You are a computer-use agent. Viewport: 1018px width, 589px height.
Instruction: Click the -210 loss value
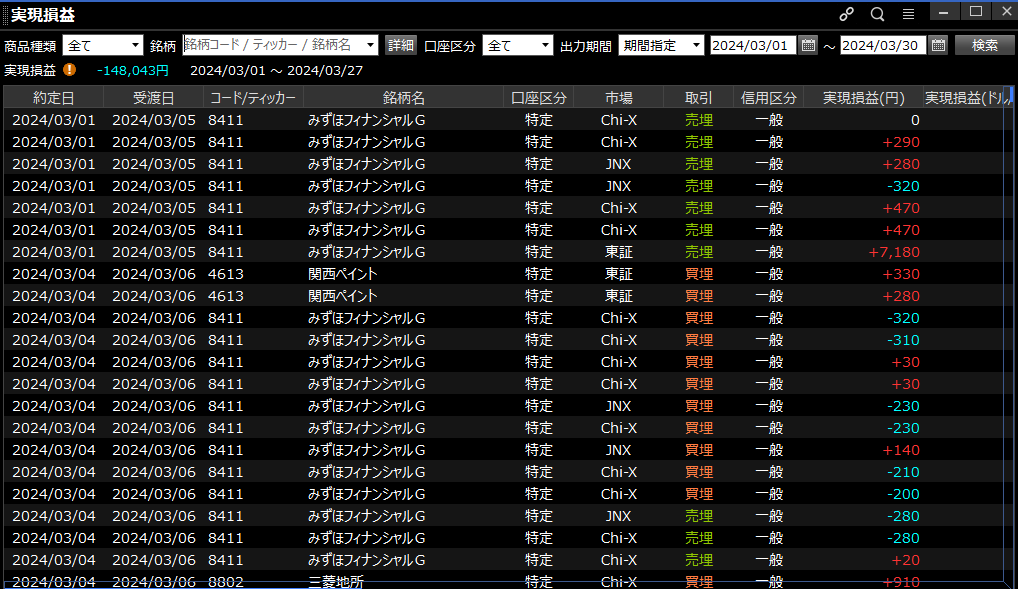coord(903,471)
